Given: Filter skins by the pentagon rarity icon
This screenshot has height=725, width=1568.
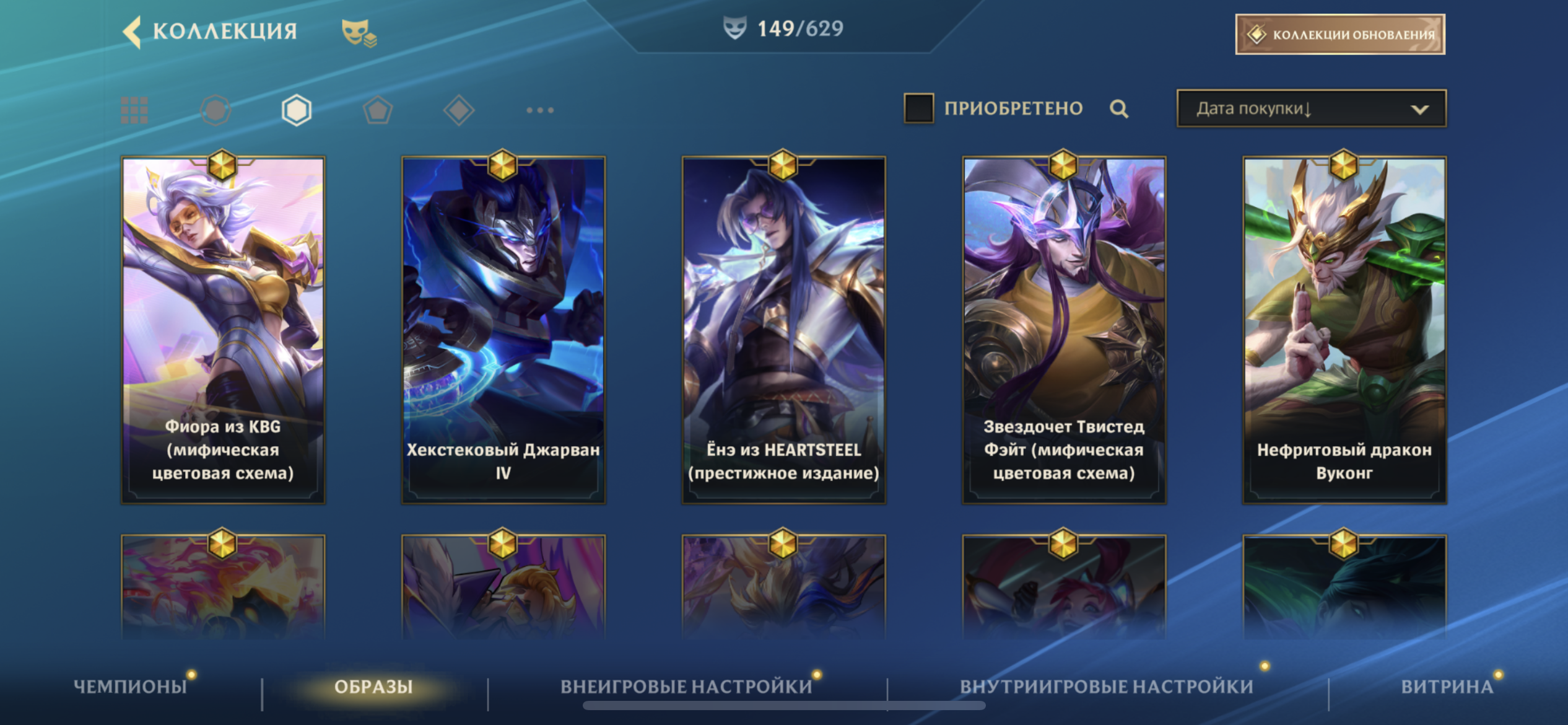Looking at the screenshot, I should point(378,110).
